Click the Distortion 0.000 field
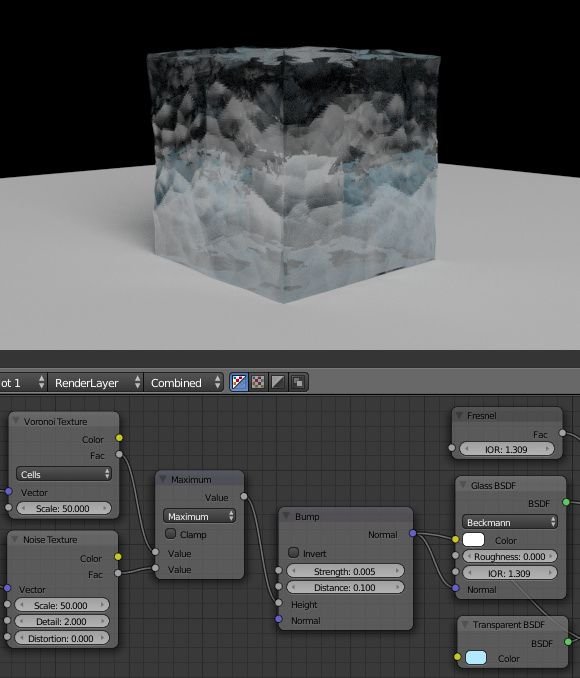Image resolution: width=580 pixels, height=678 pixels. pos(62,638)
